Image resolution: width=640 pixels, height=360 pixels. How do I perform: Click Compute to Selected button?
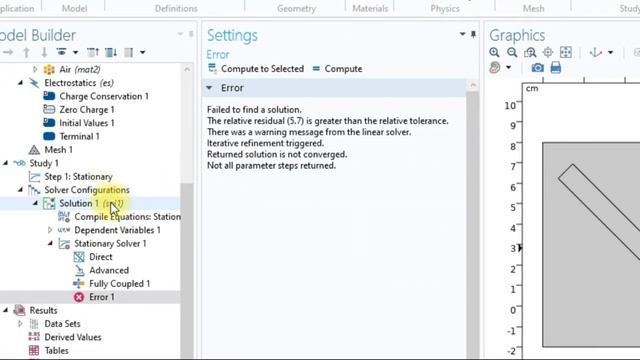256,69
